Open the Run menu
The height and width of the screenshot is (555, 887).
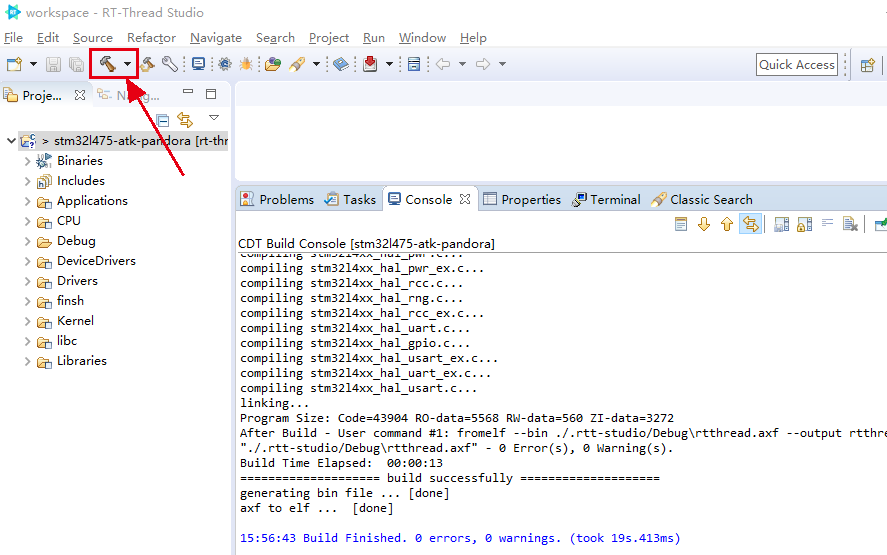pyautogui.click(x=373, y=38)
